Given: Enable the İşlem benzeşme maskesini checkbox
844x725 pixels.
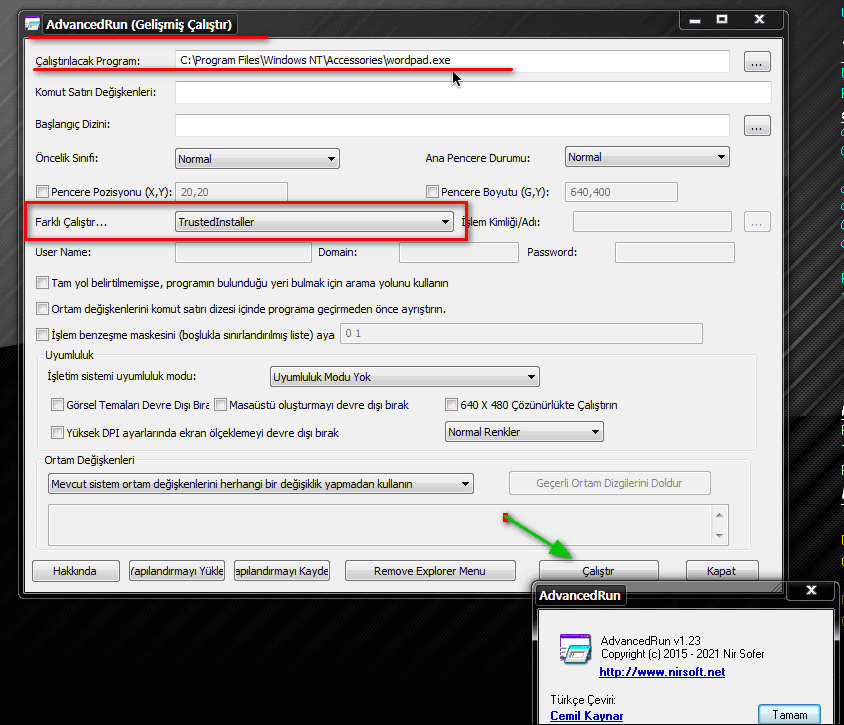Looking at the screenshot, I should [x=42, y=334].
